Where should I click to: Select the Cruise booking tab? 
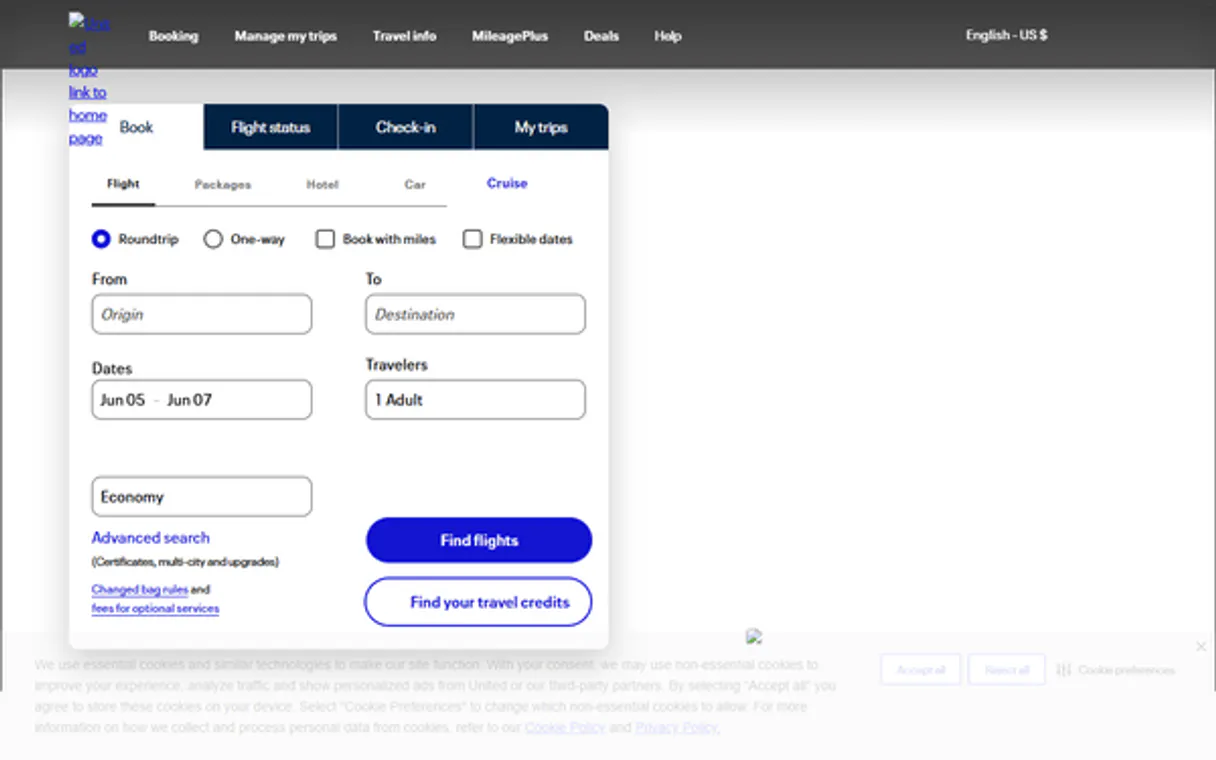click(x=507, y=184)
